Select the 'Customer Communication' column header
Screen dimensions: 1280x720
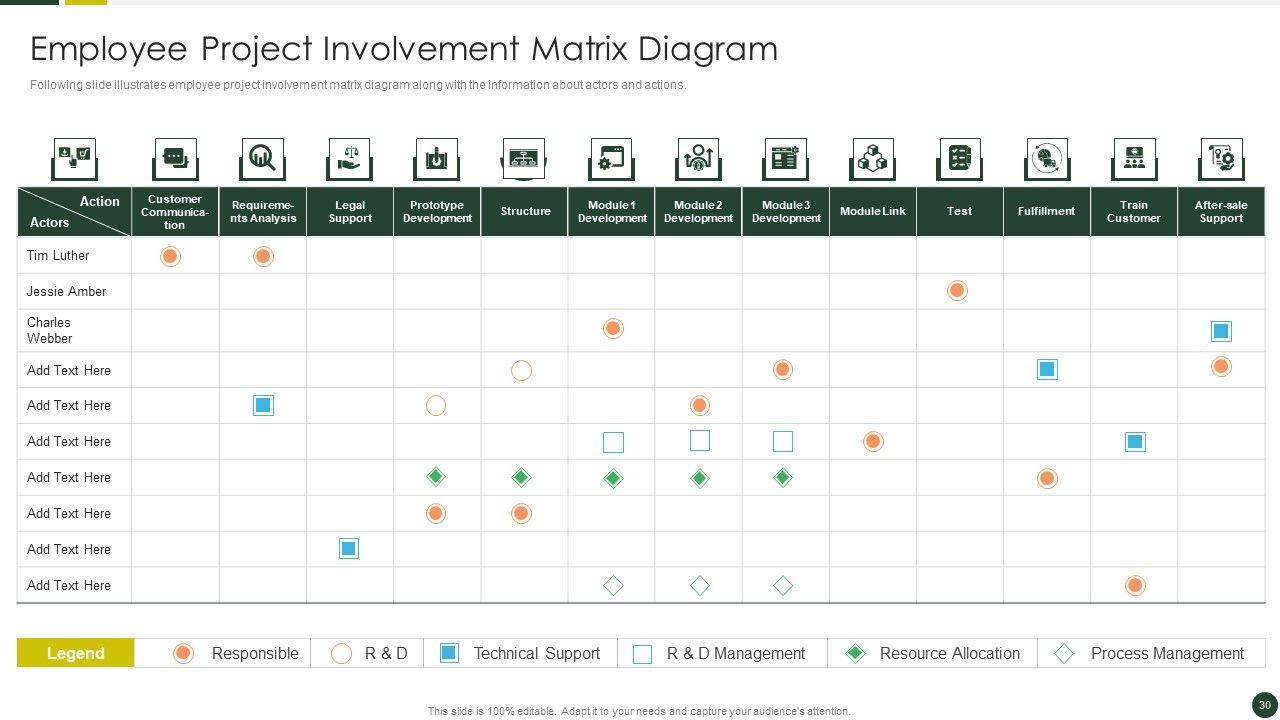[x=175, y=212]
